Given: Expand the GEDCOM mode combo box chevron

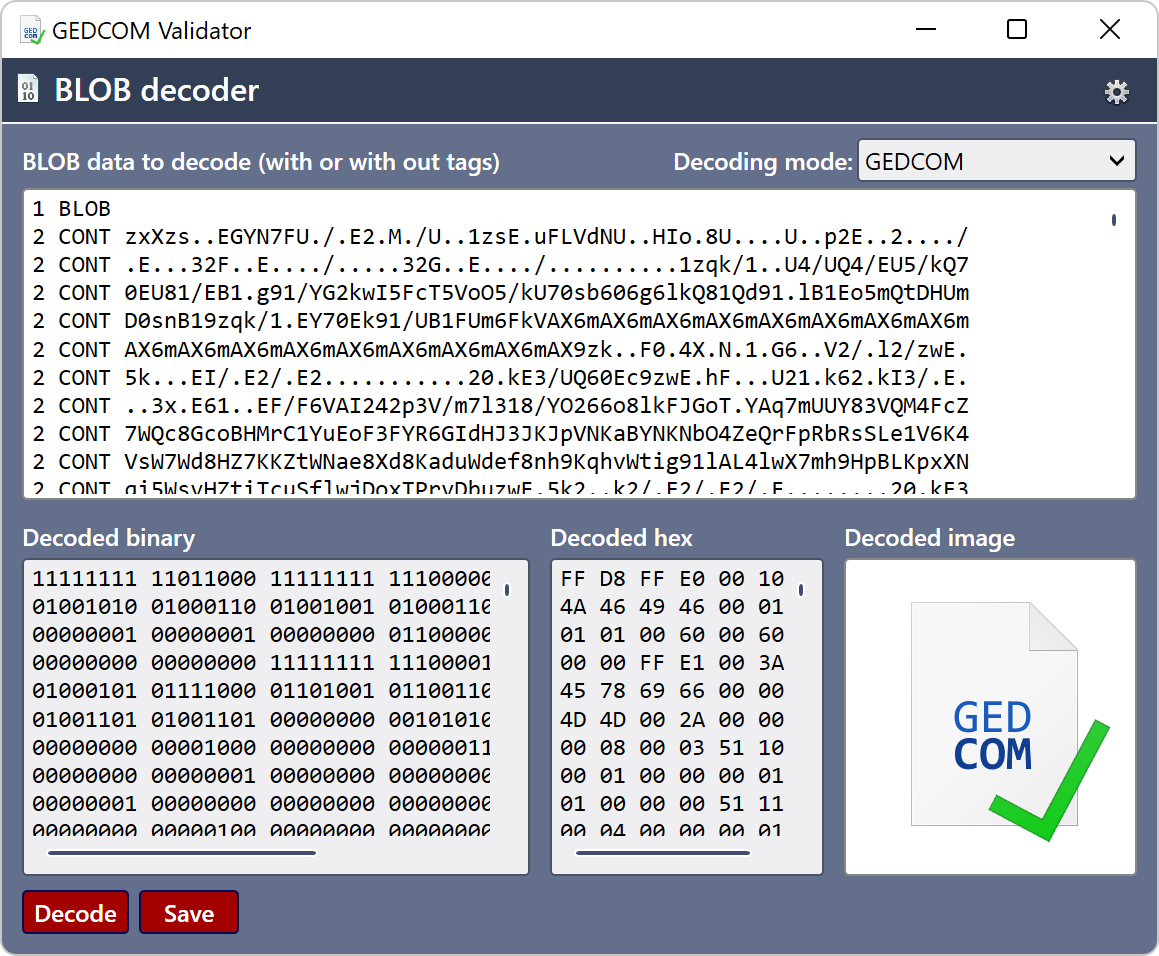Looking at the screenshot, I should 1118,160.
